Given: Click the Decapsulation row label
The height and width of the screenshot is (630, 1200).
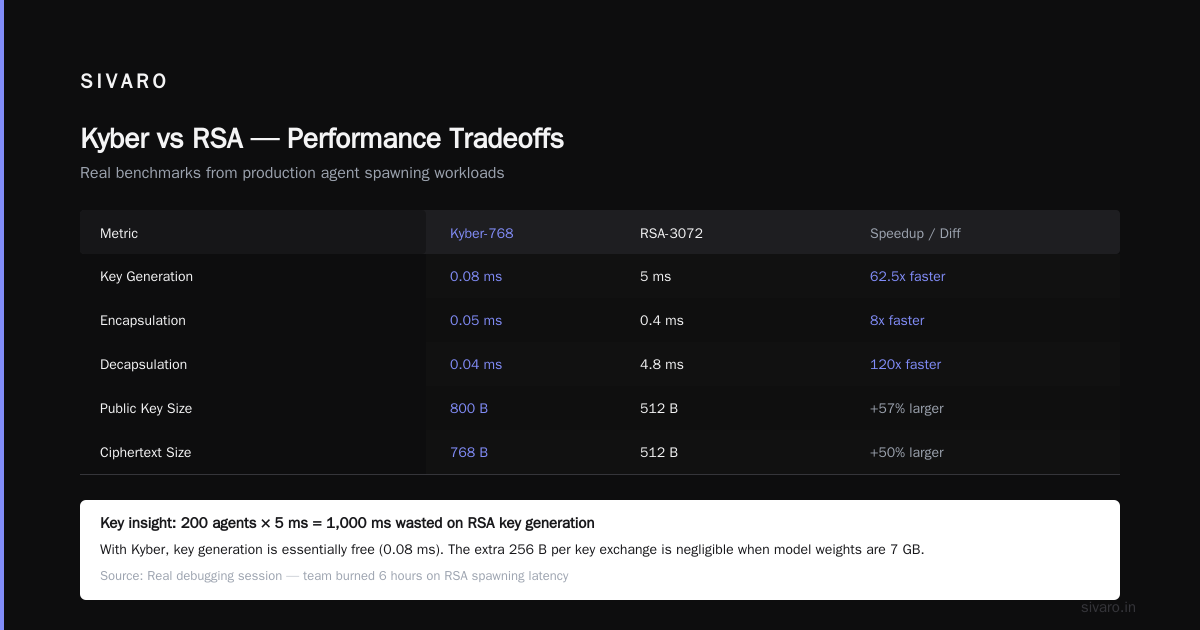Looking at the screenshot, I should click(x=143, y=364).
